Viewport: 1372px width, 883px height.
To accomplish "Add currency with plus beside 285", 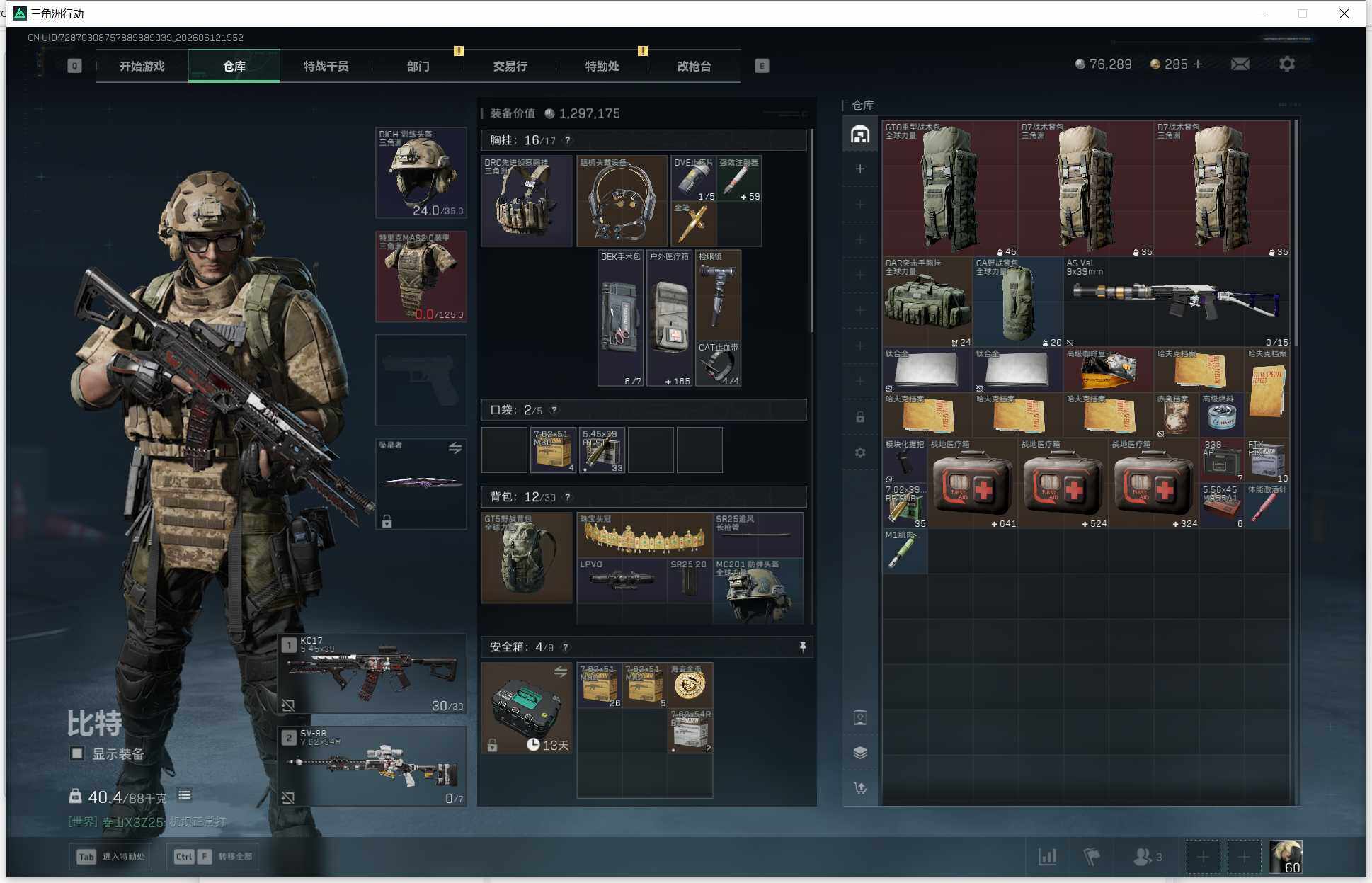I will 1198,64.
